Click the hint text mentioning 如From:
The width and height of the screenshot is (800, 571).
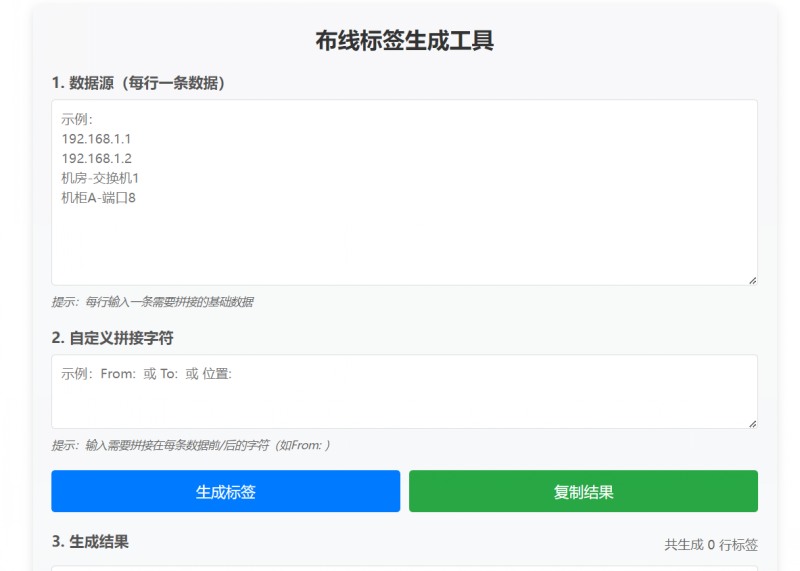tap(190, 445)
